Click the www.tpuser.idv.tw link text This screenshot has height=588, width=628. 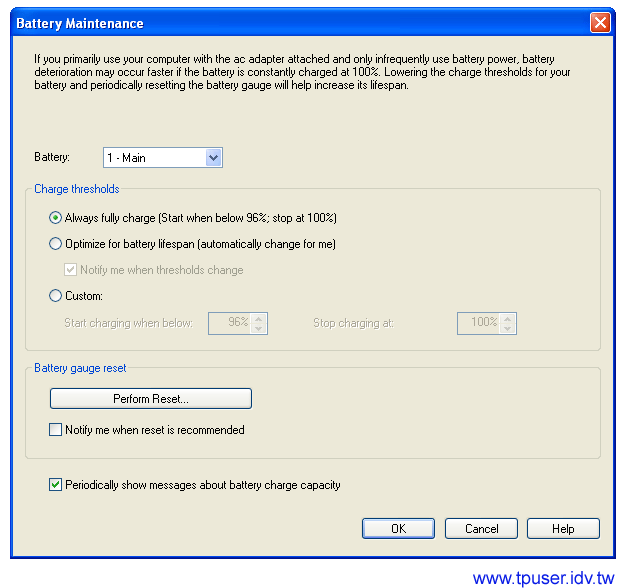point(542,578)
